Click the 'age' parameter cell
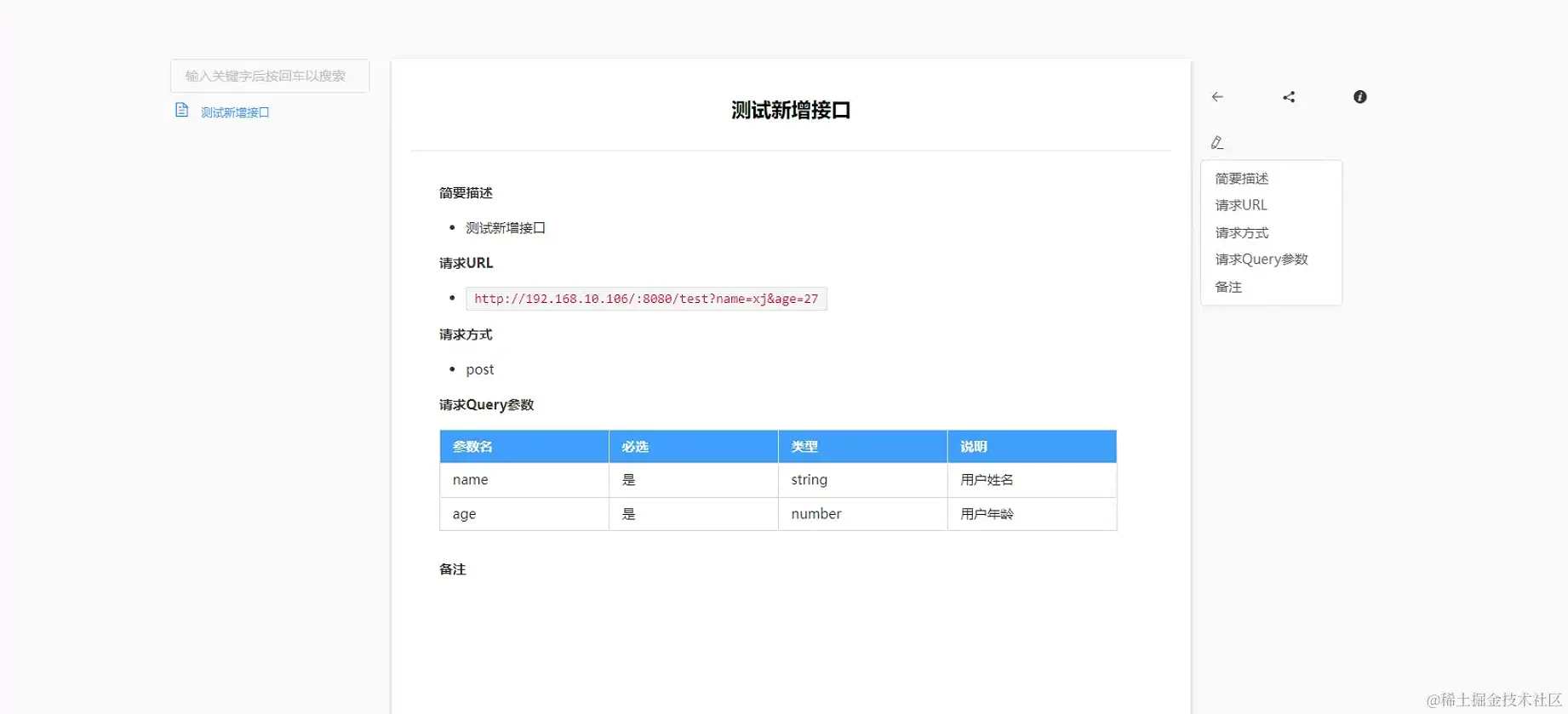Viewport: 1568px width, 714px height. click(x=524, y=514)
